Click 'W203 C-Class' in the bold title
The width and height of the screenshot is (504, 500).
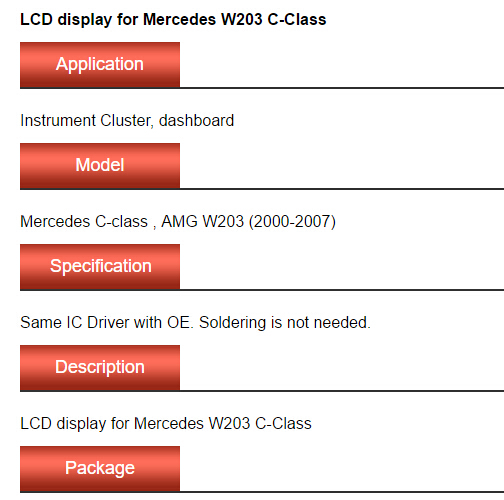click(274, 19)
